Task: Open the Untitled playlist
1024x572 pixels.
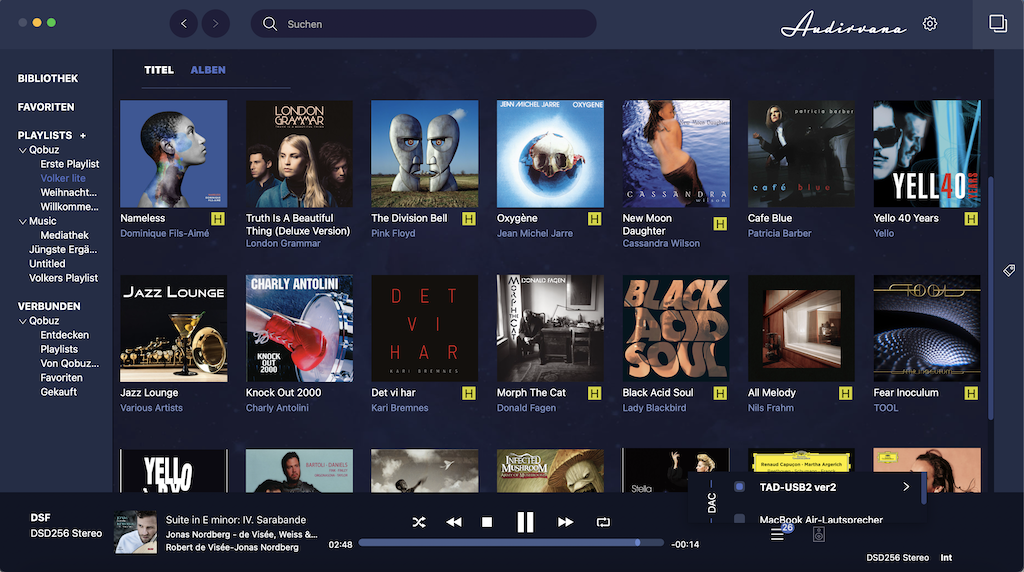Action: click(47, 264)
